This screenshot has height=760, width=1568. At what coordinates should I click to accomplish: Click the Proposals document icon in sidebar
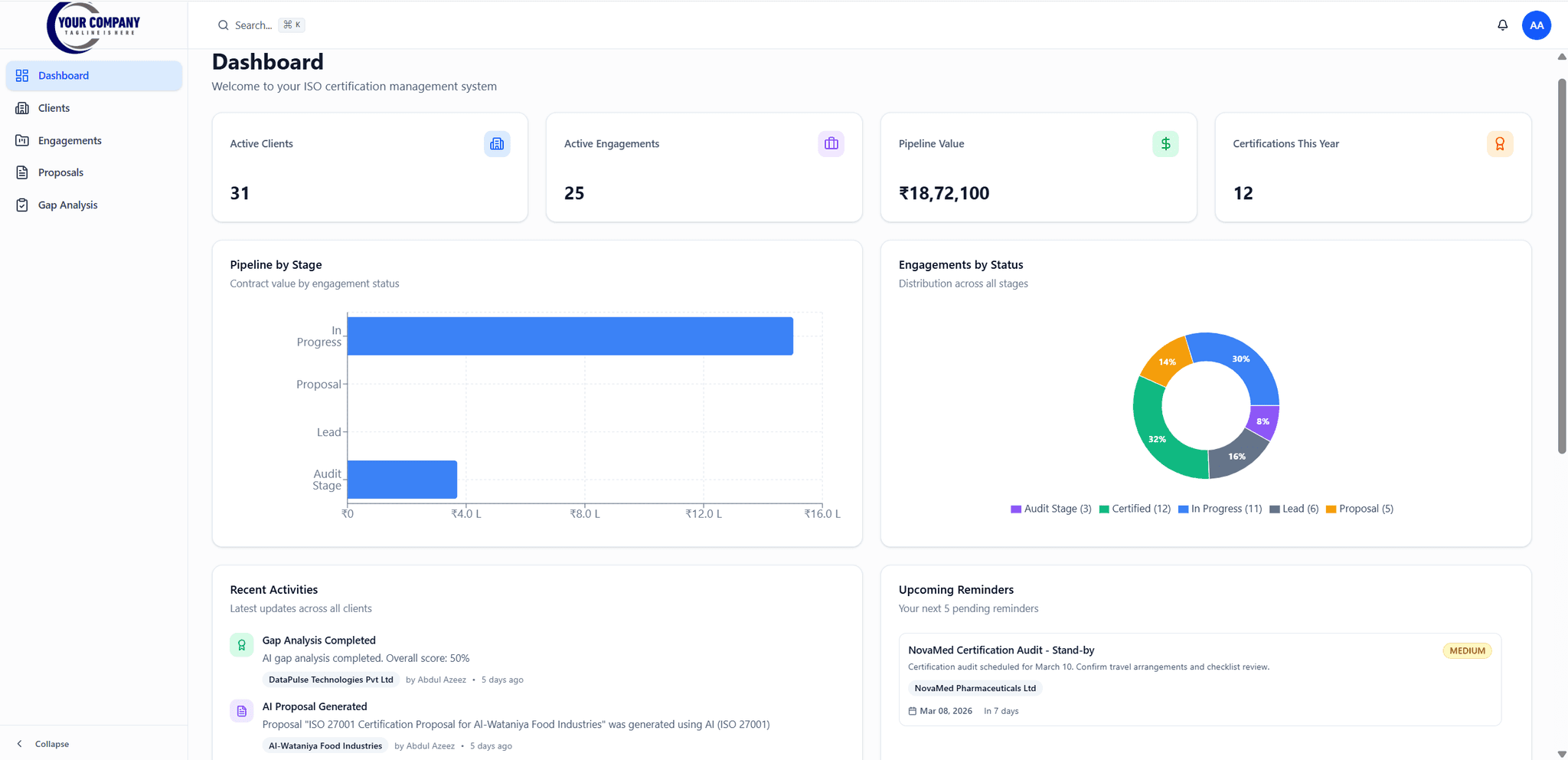pyautogui.click(x=22, y=172)
